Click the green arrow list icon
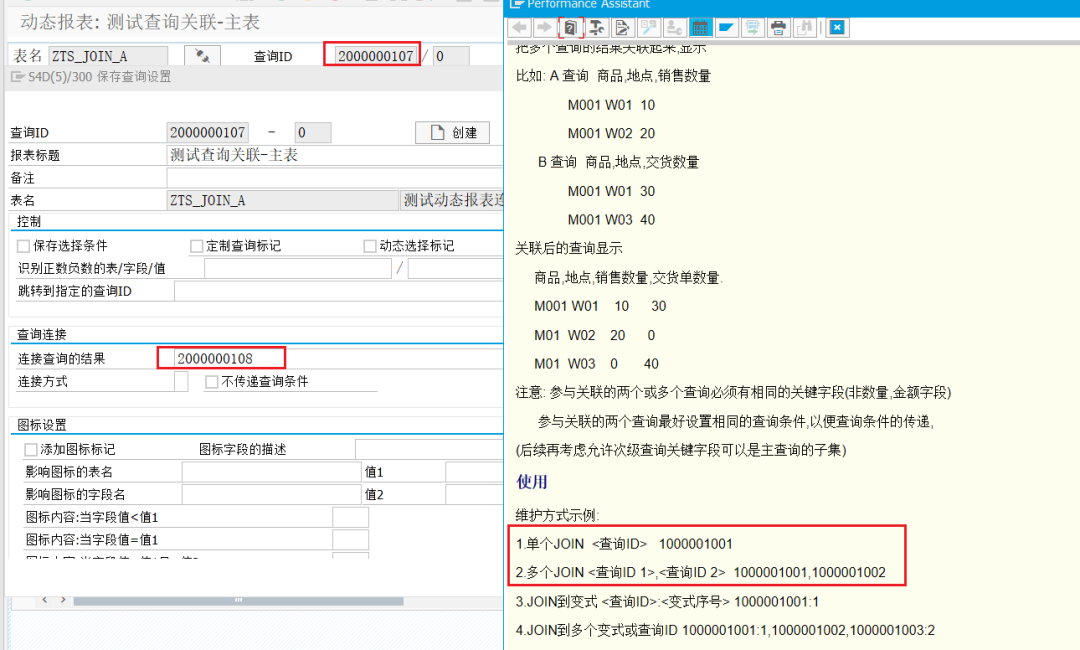This screenshot has width=1080, height=650. coord(752,28)
